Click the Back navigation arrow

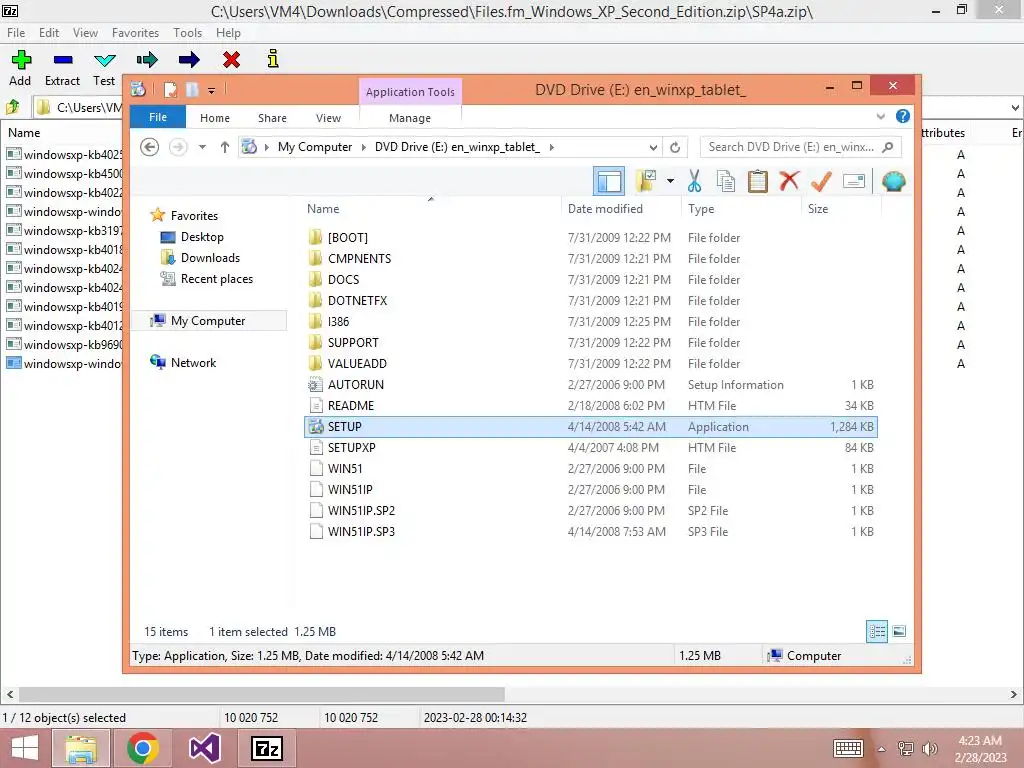[x=150, y=147]
